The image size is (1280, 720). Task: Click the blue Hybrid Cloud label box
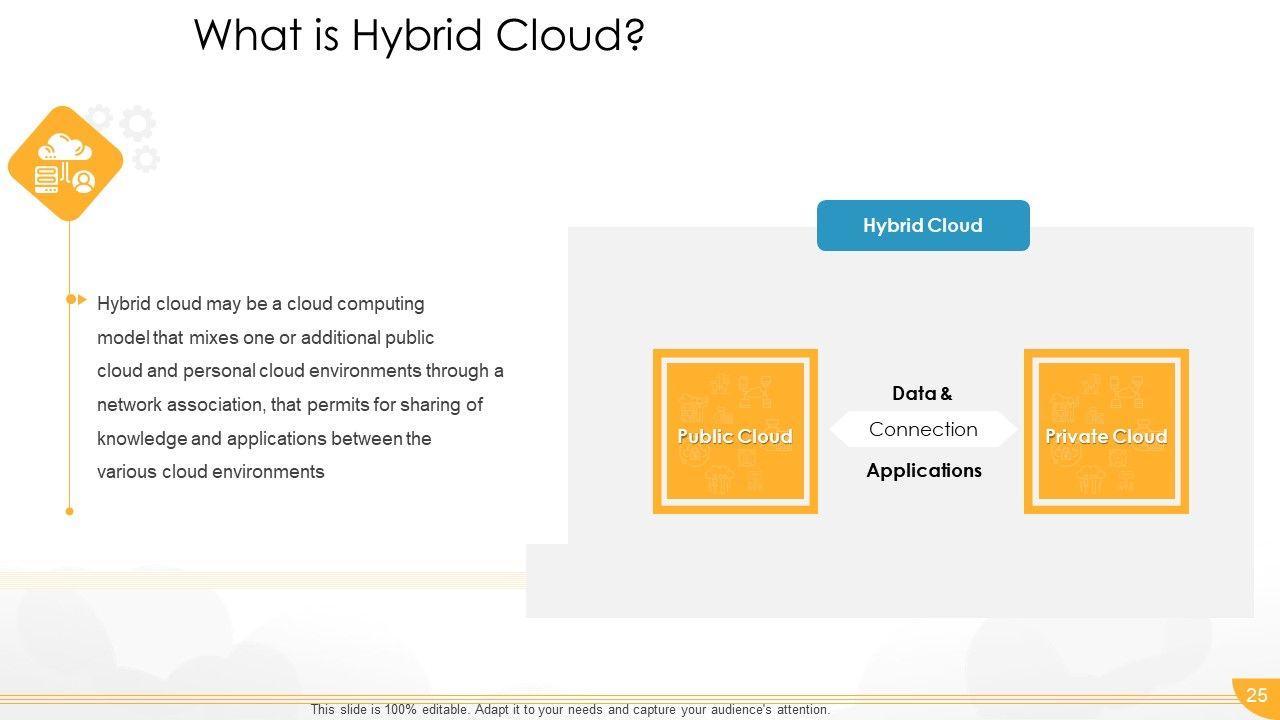coord(923,225)
